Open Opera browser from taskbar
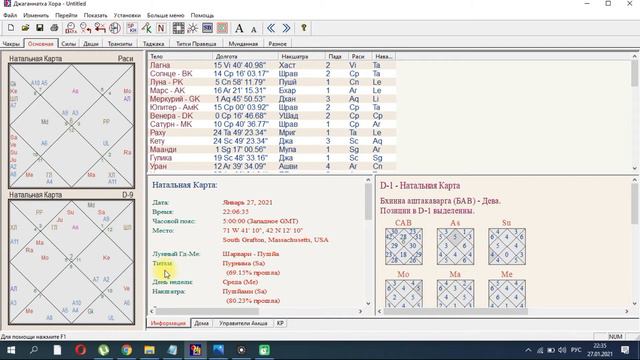Screen dimensions: 640x360 point(80,350)
